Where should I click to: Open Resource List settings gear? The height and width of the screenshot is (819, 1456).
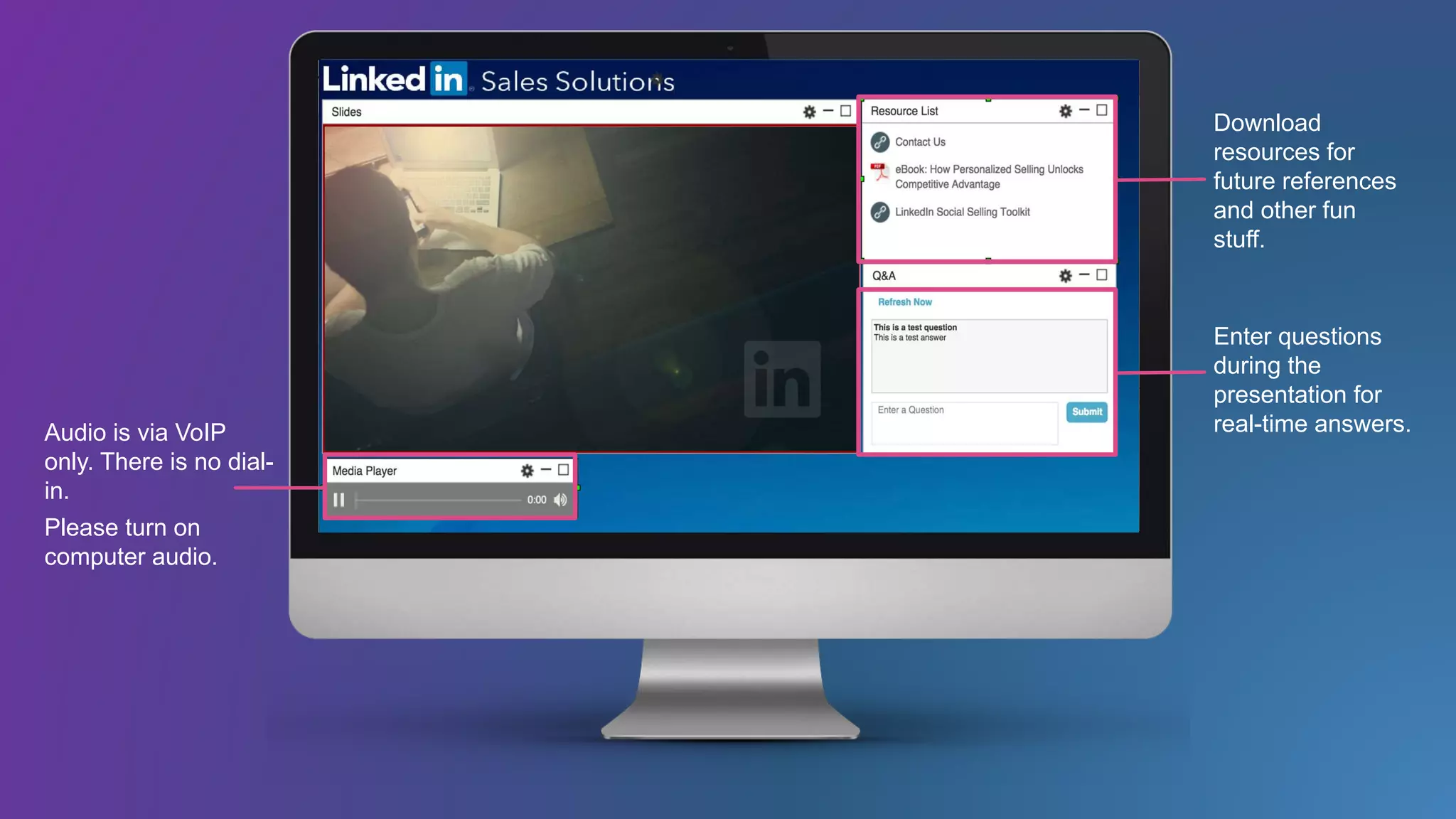1065,111
